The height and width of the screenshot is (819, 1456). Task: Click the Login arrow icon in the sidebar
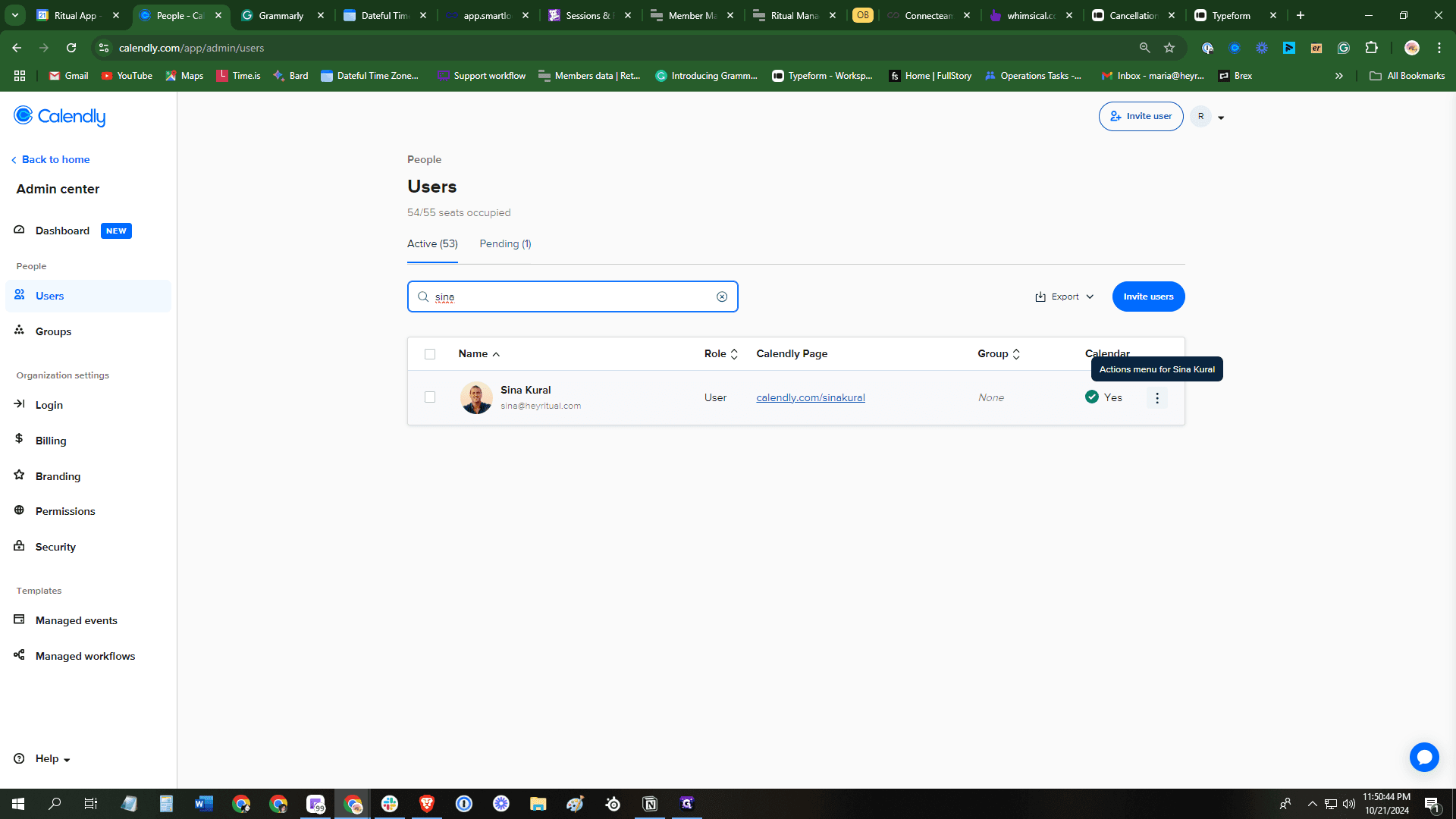pyautogui.click(x=20, y=404)
